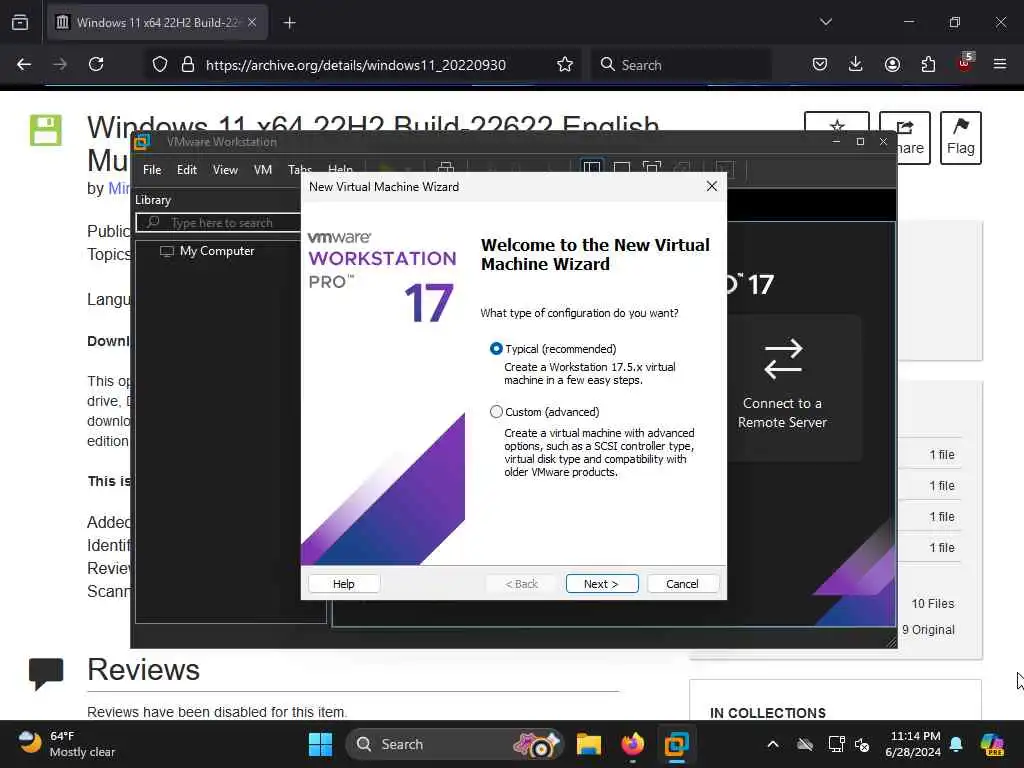Open the Firefox account icon

[892, 65]
